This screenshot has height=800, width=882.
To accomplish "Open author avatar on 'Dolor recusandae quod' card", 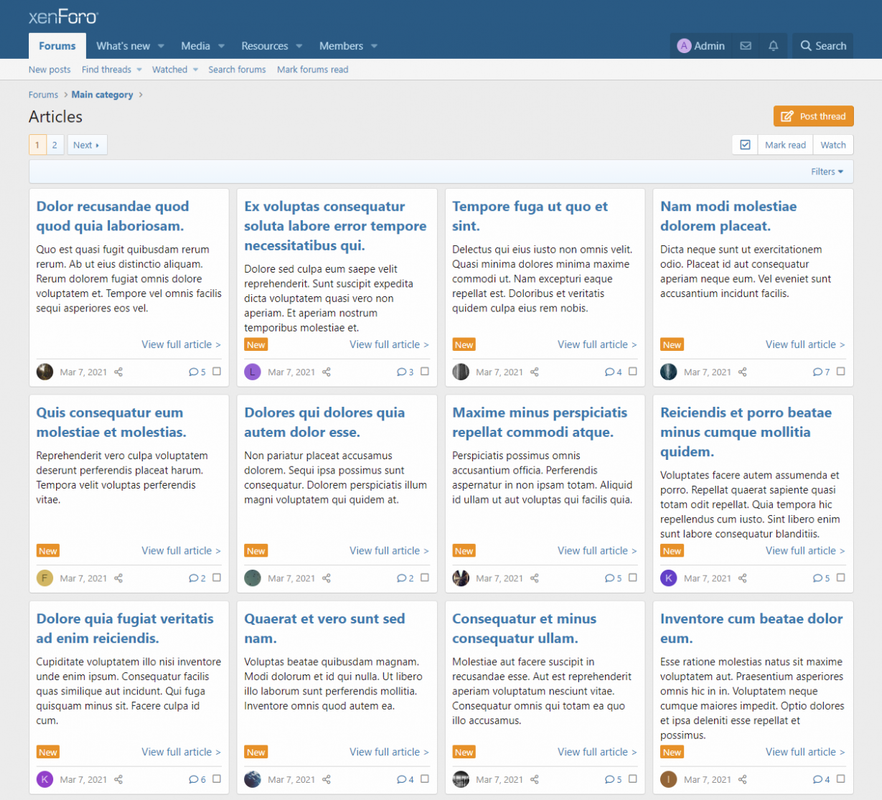I will [x=45, y=372].
